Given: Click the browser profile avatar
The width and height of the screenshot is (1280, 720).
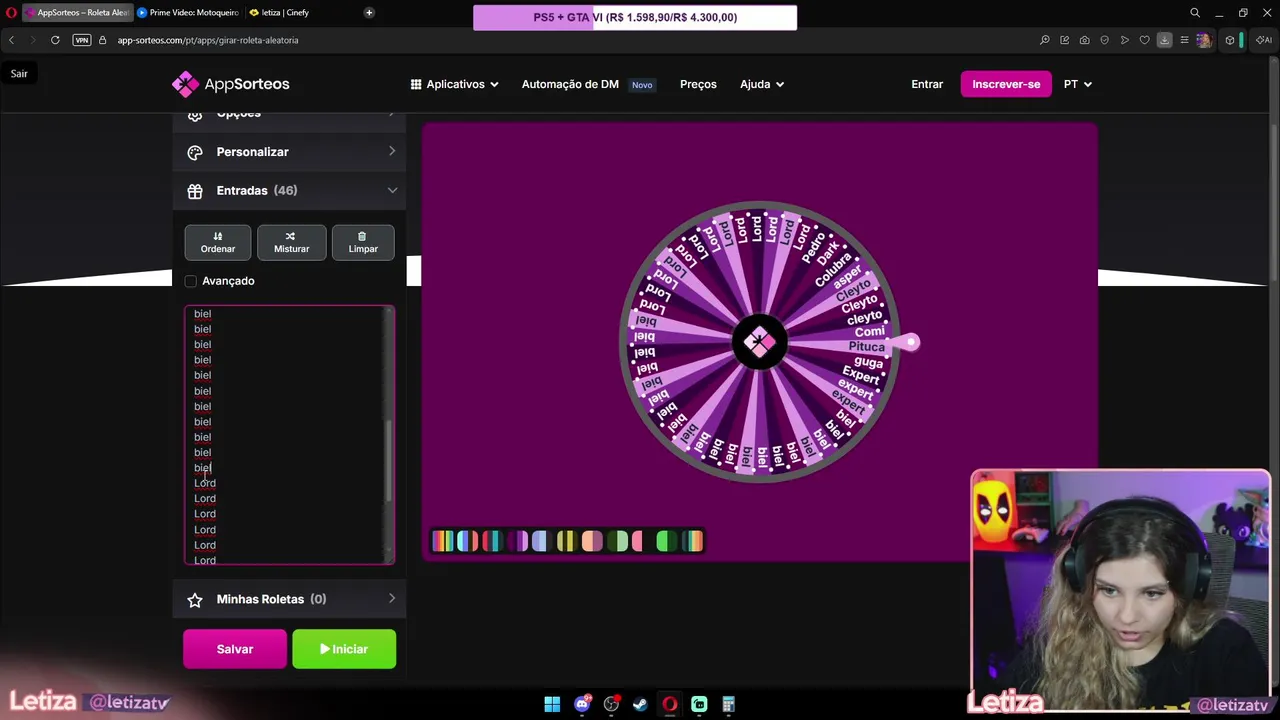Looking at the screenshot, I should [x=1204, y=40].
